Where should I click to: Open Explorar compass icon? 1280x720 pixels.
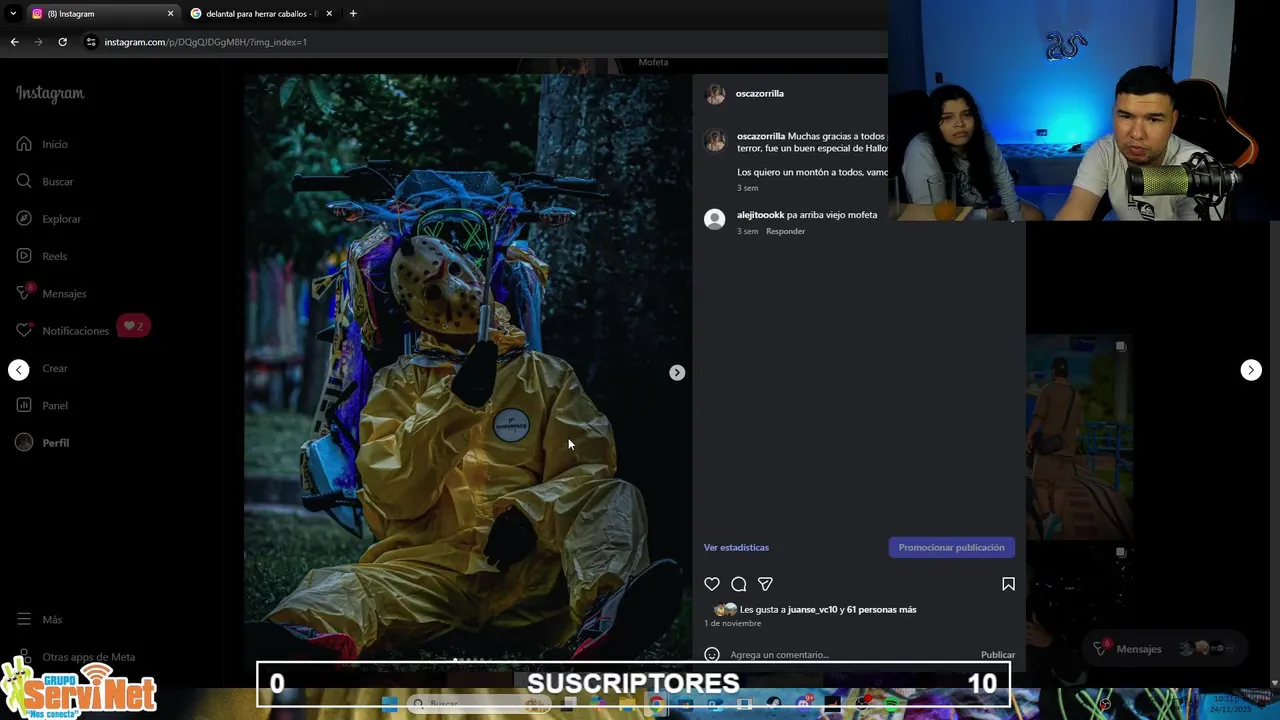click(x=24, y=218)
